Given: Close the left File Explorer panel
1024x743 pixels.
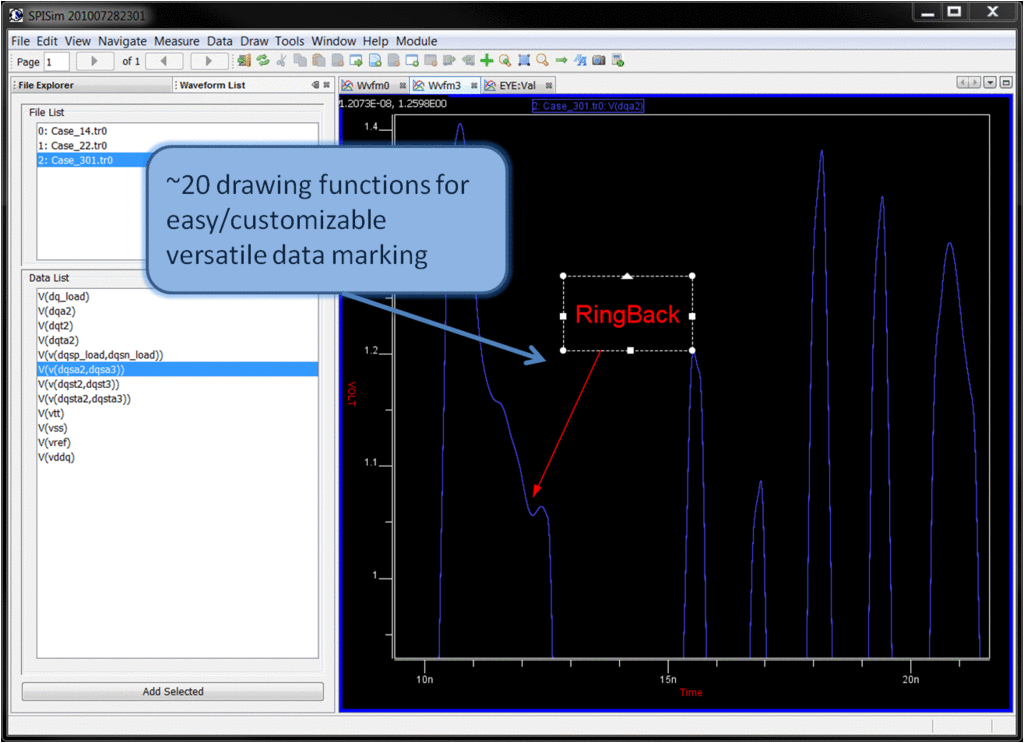Looking at the screenshot, I should (327, 85).
